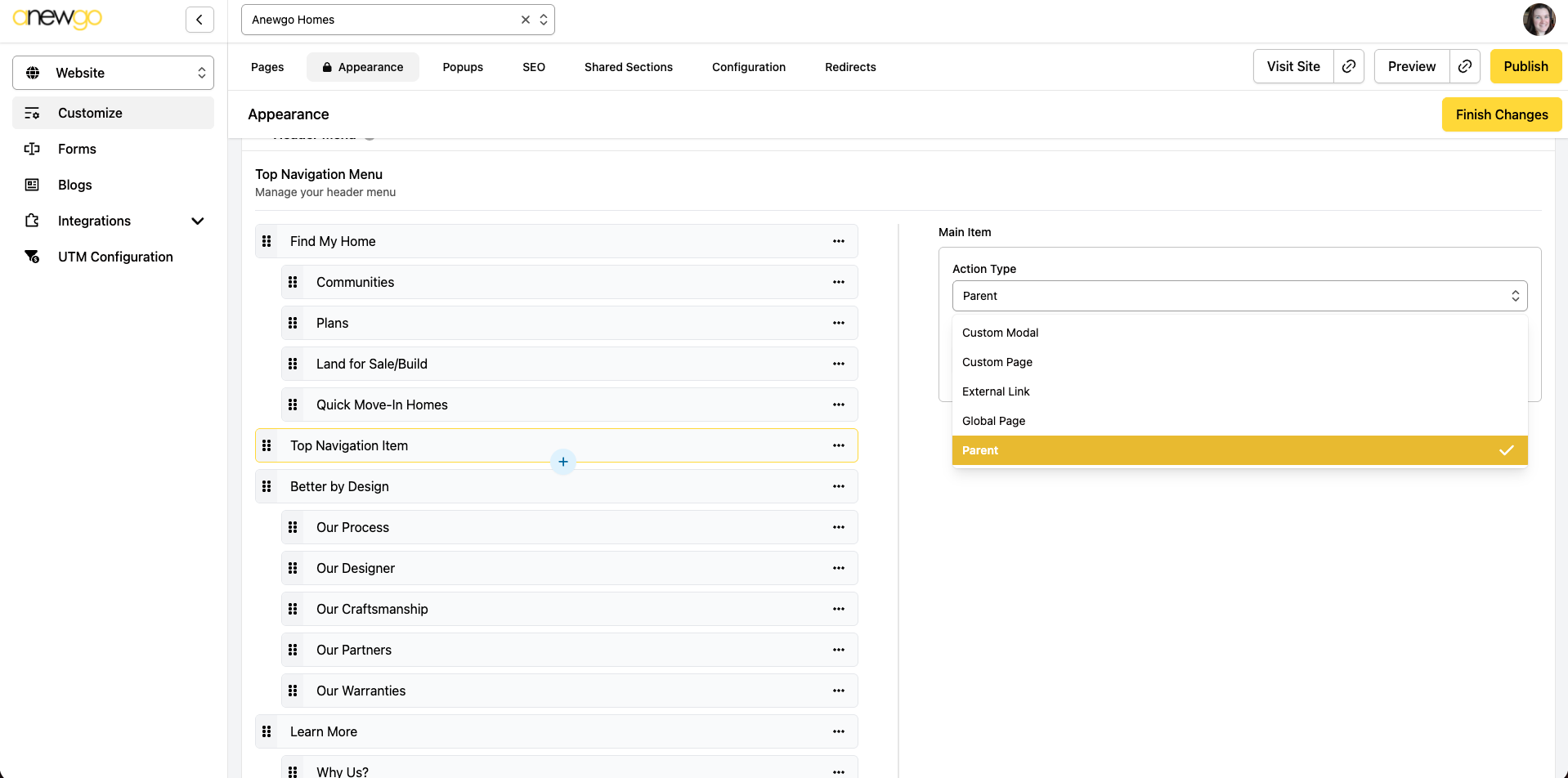Switch to the SEO tab
Screen dimensions: 1568x778
534,67
